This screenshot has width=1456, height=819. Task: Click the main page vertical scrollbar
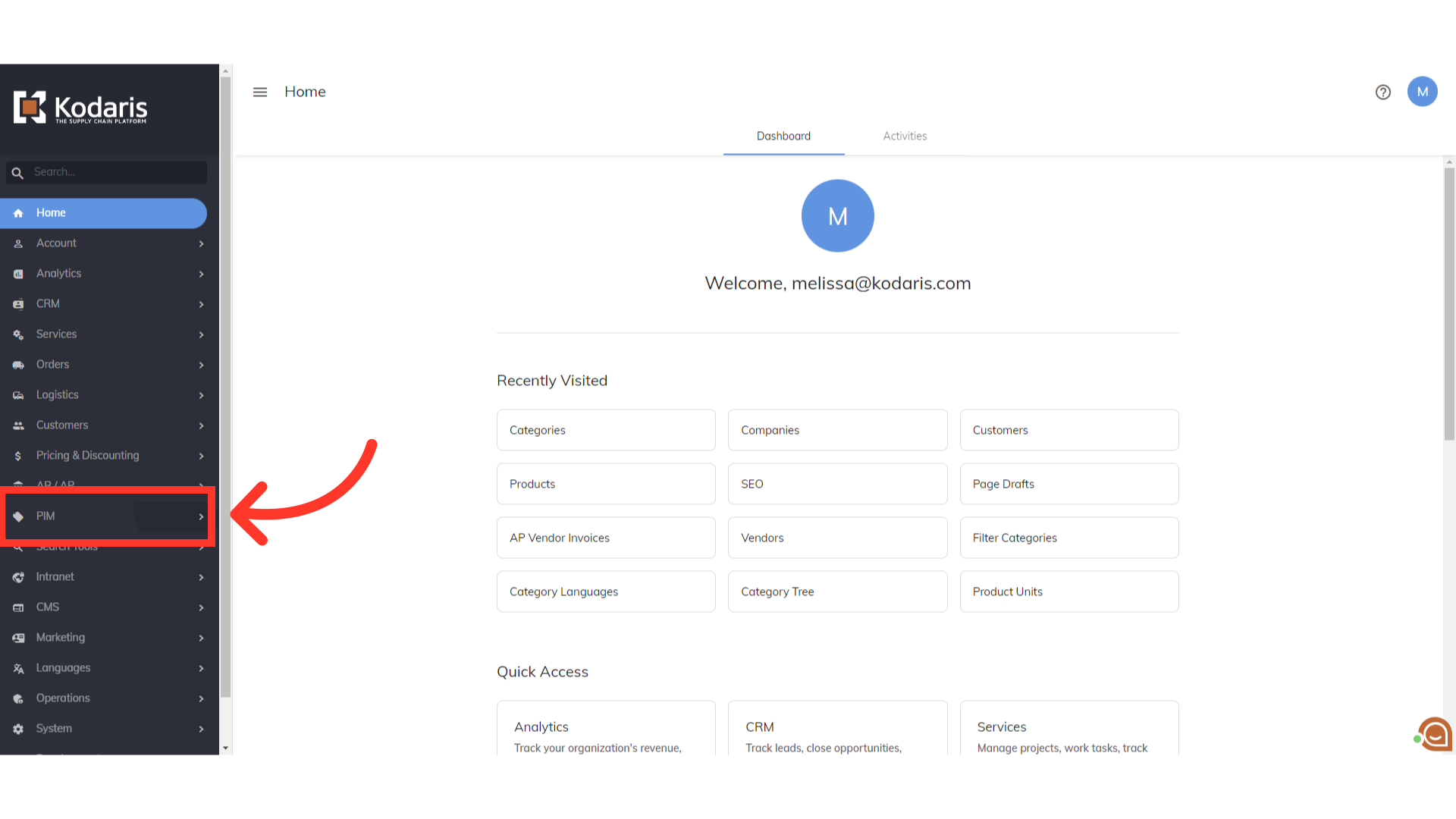1449,303
